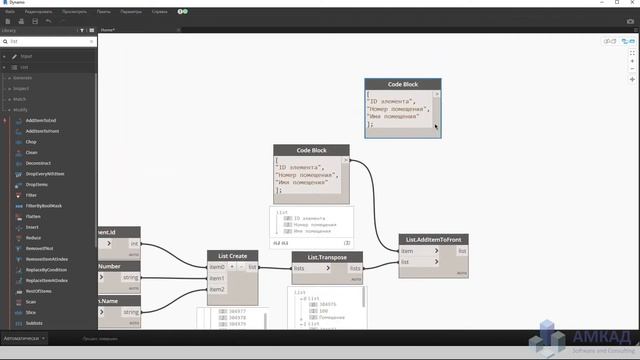Select ReplaceItemAtIndex in the library list
The image size is (640, 360).
pyautogui.click(x=47, y=280)
